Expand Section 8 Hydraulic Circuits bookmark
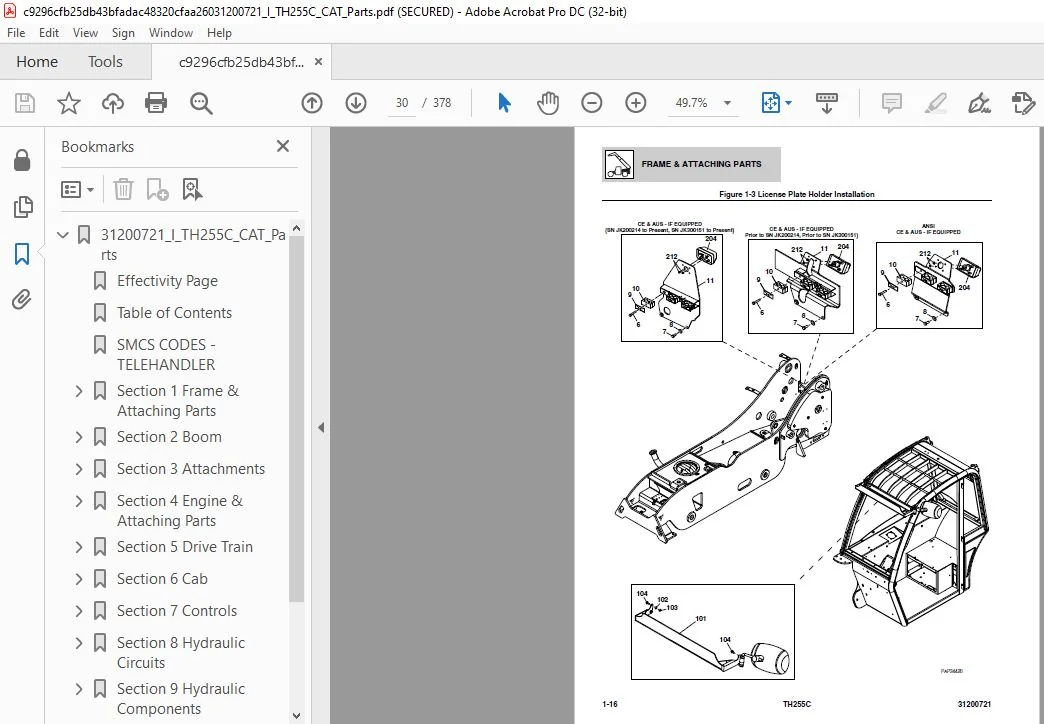The width and height of the screenshot is (1044, 724). [x=79, y=643]
